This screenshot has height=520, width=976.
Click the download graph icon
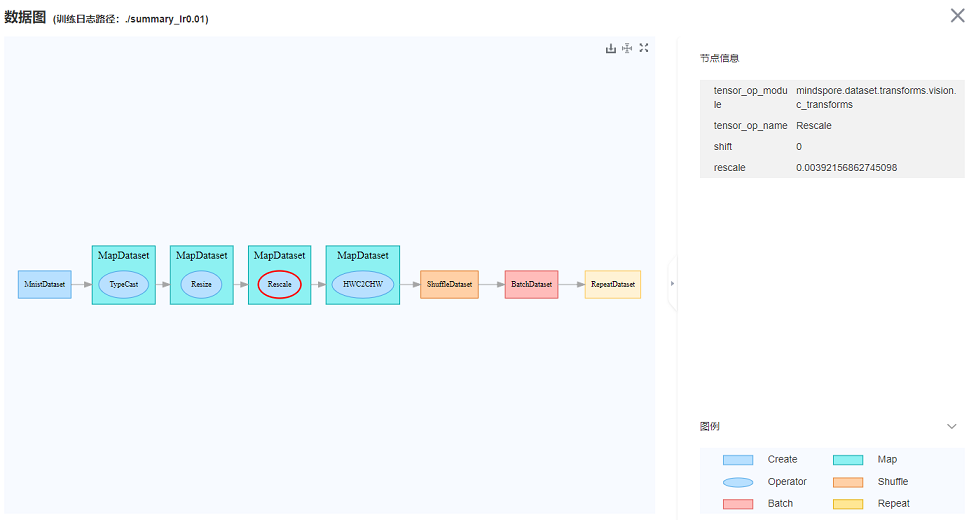point(611,48)
